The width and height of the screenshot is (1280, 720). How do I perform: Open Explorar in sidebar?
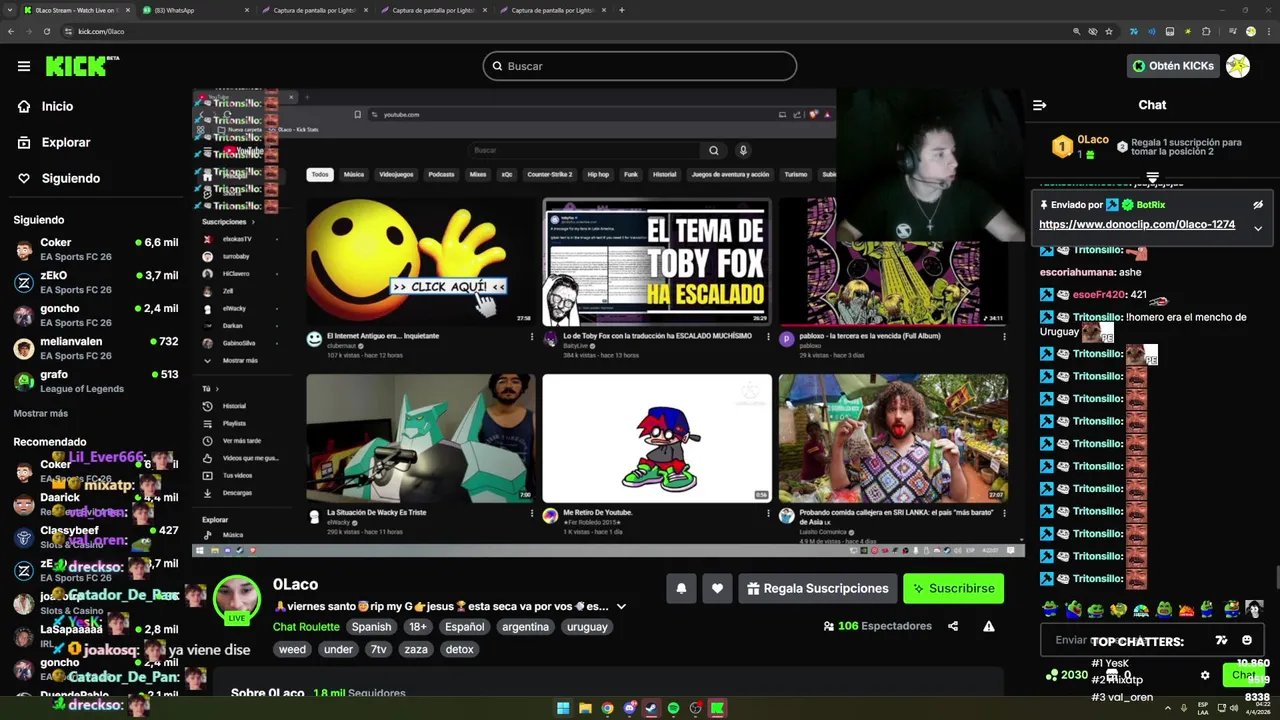pos(54,142)
